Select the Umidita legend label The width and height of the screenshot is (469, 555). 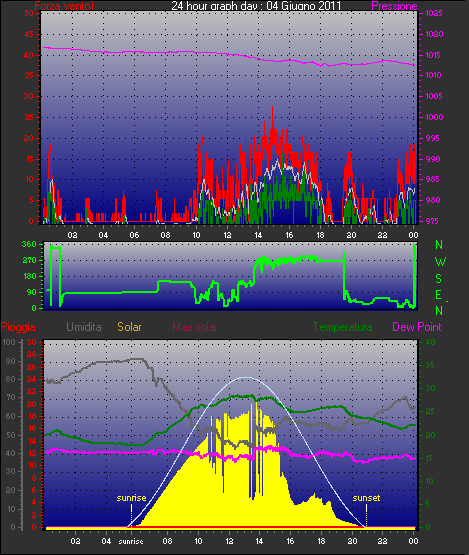coord(84,327)
